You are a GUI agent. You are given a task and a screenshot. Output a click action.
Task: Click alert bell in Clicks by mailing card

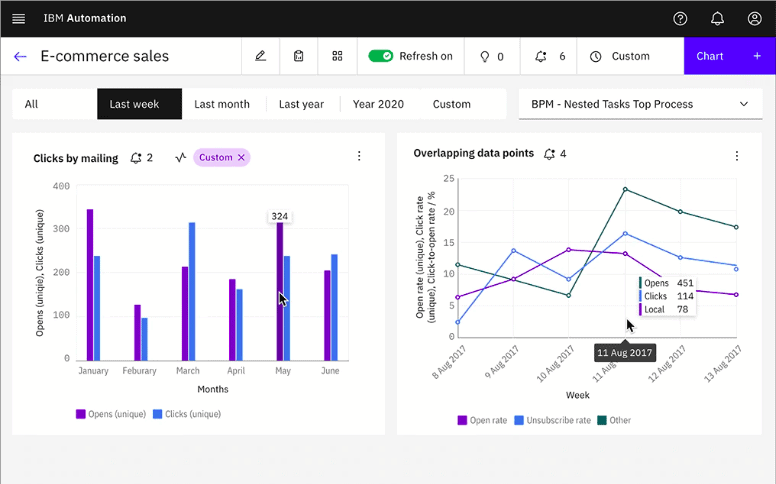click(x=136, y=158)
